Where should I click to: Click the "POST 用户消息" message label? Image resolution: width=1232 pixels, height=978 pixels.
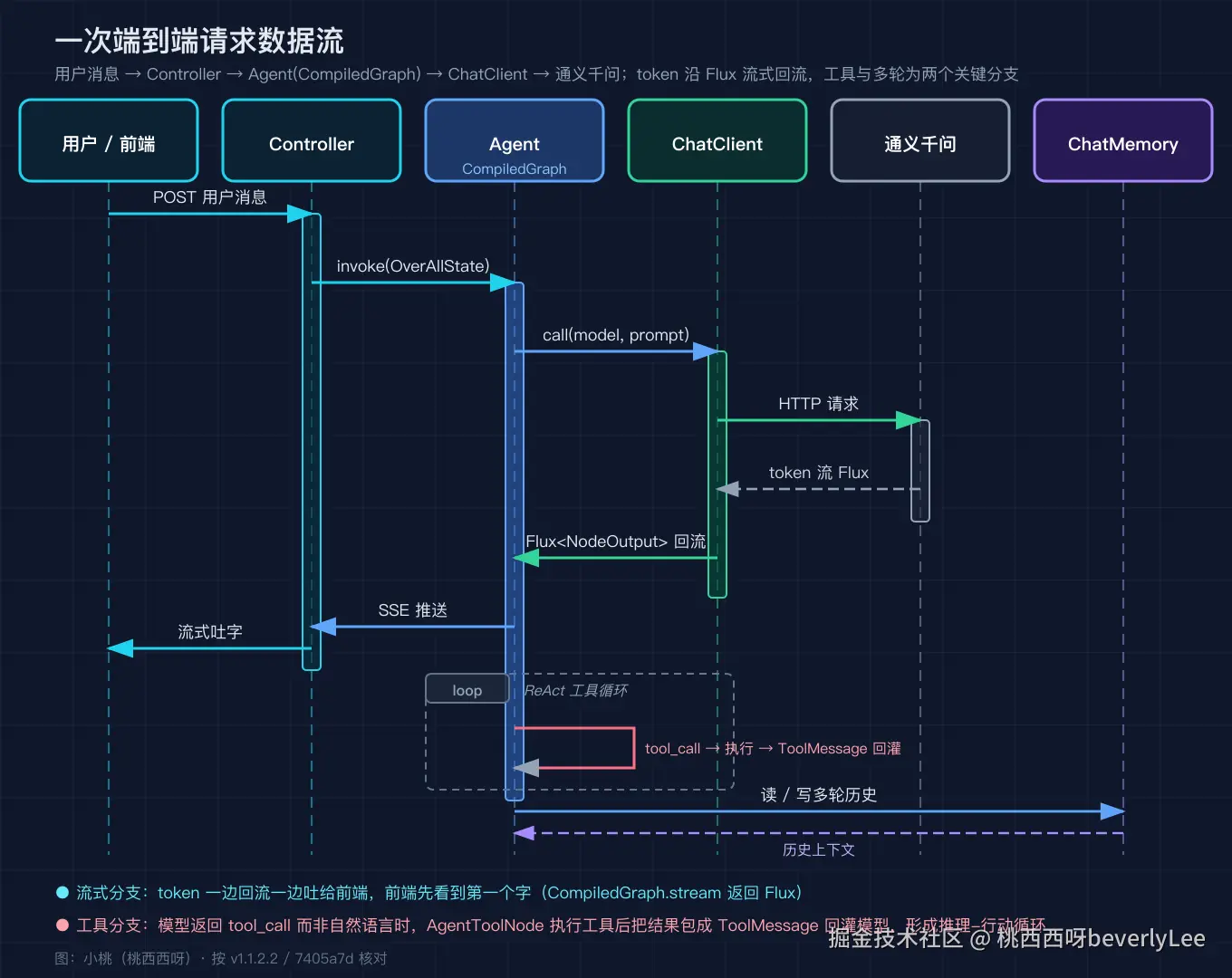(209, 197)
